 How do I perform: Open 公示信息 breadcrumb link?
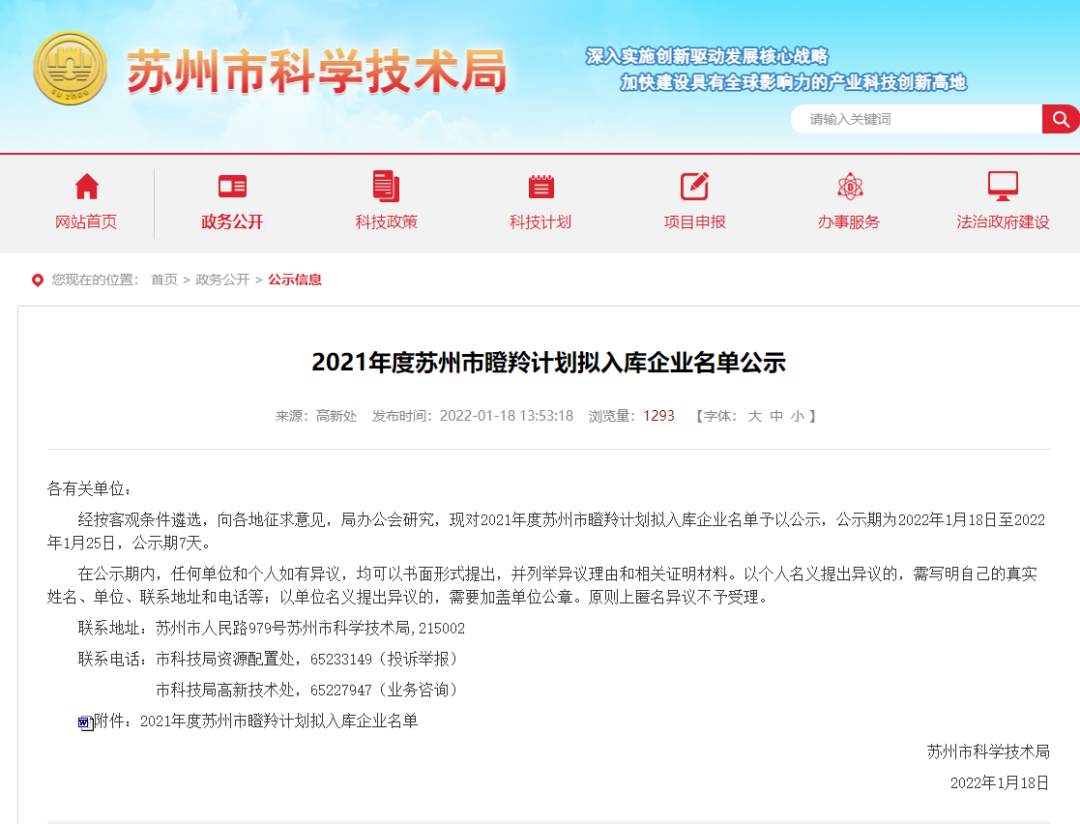295,280
